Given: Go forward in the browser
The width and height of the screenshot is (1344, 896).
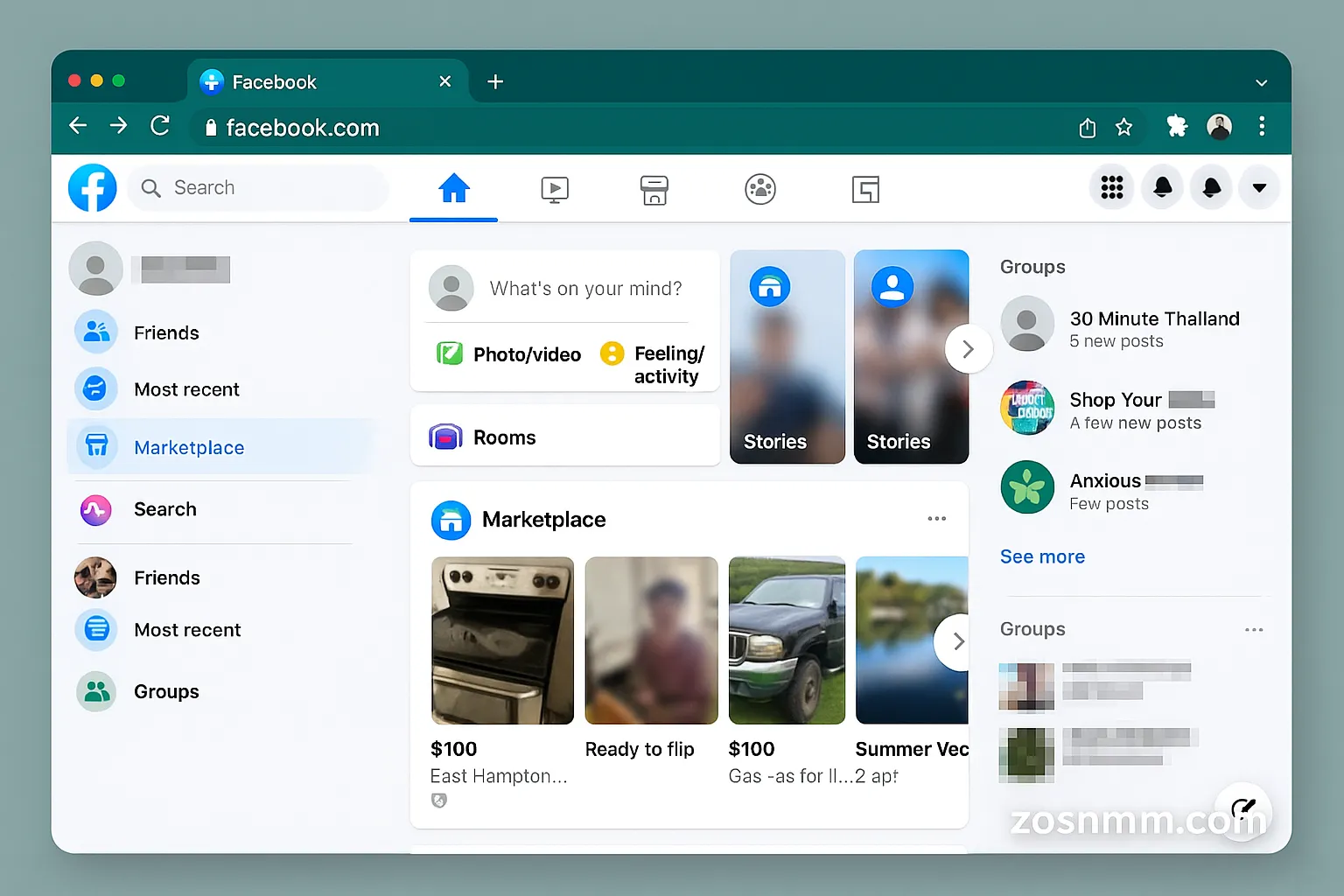Looking at the screenshot, I should pyautogui.click(x=118, y=126).
